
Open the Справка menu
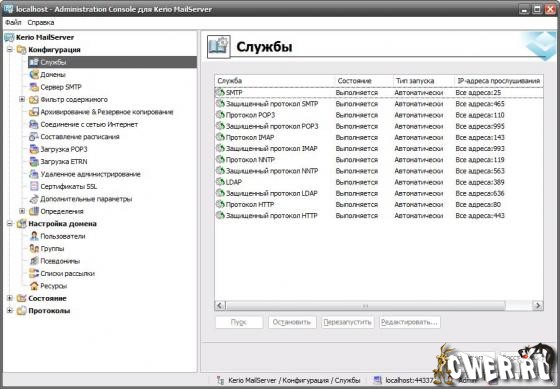pos(41,23)
